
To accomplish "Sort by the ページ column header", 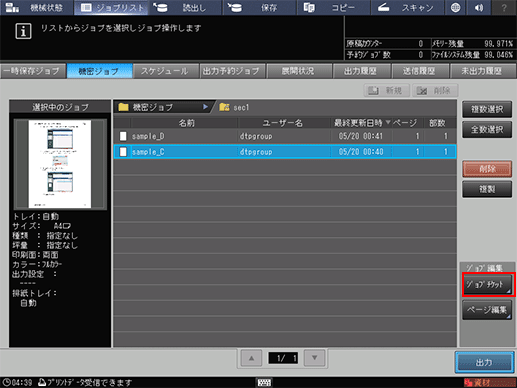I will tap(407, 123).
